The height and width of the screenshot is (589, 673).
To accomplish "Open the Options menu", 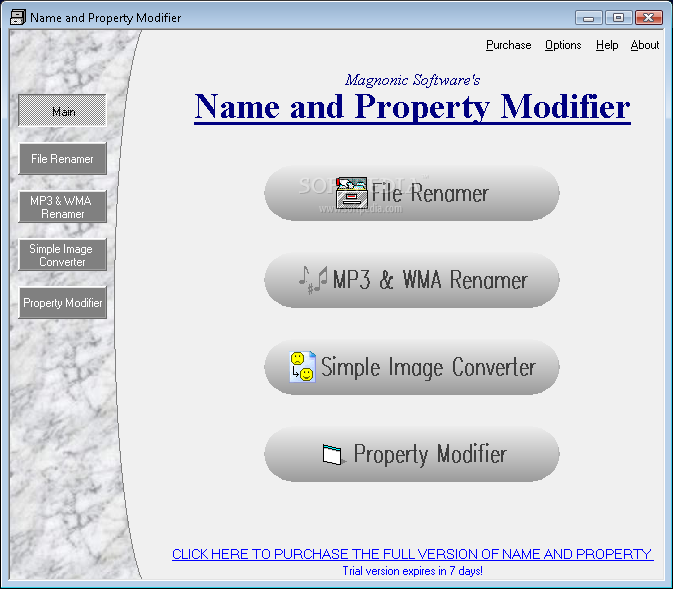I will click(563, 45).
